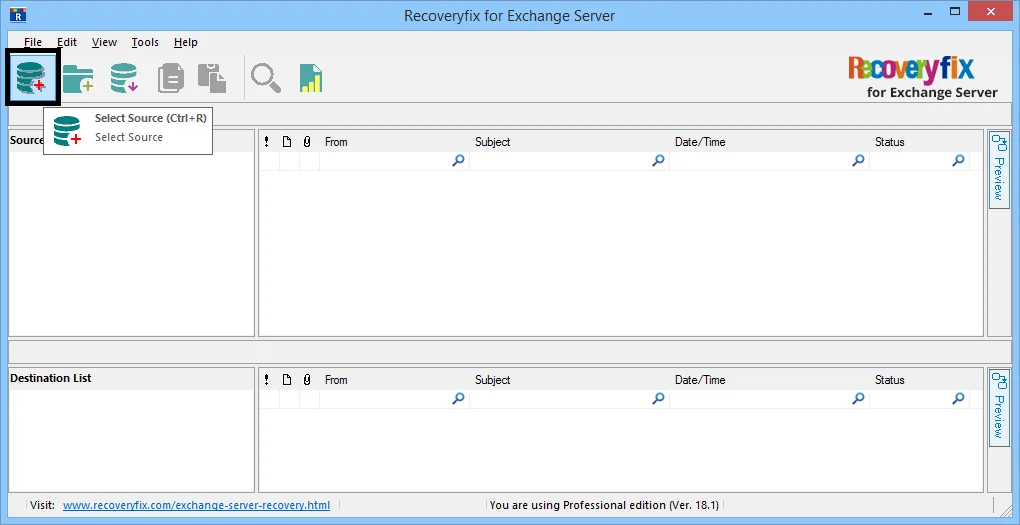Viewport: 1020px width, 525px height.
Task: Click the From search filter field in source list
Action: pos(394,161)
